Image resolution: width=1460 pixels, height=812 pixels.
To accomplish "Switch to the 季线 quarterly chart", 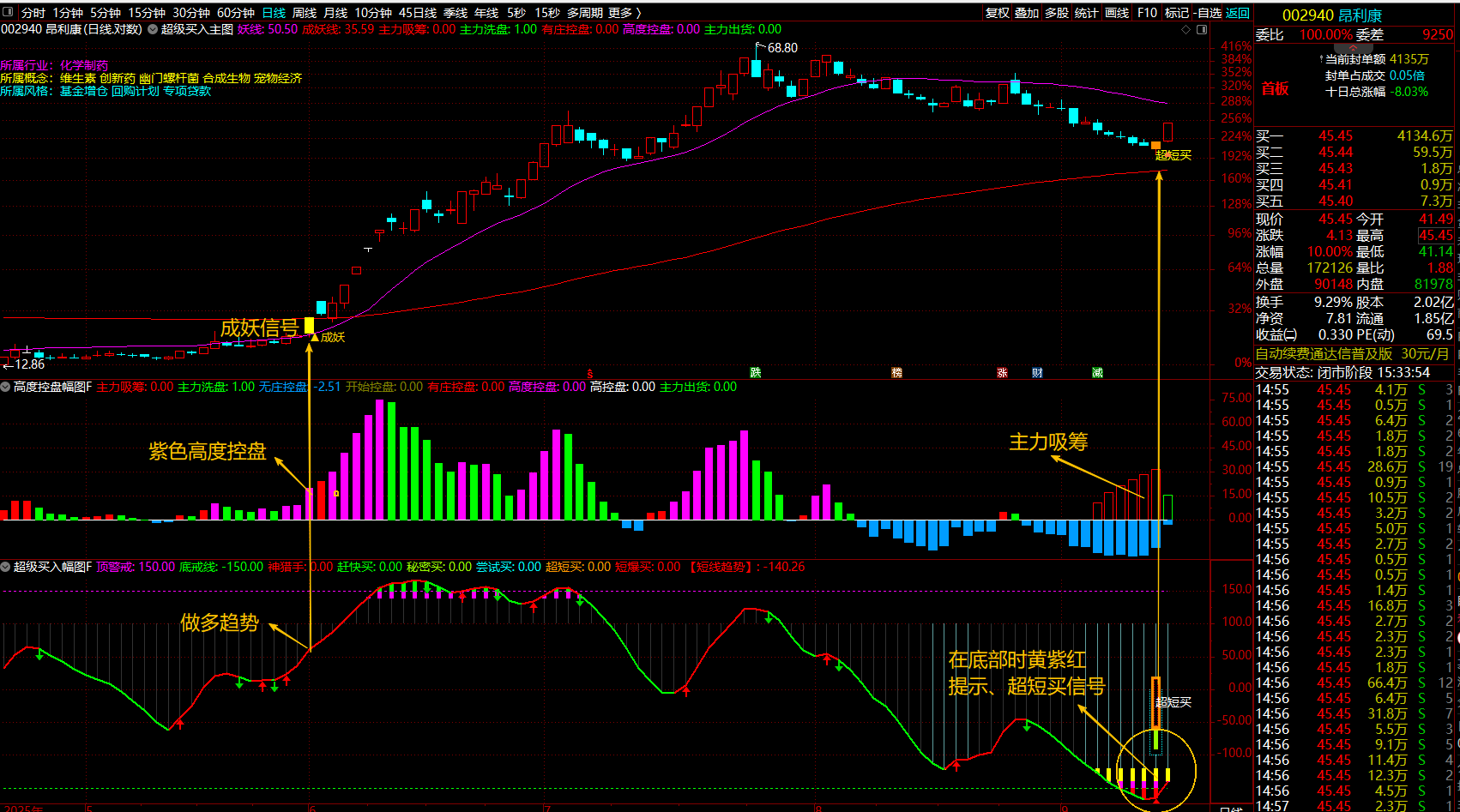I will [455, 13].
